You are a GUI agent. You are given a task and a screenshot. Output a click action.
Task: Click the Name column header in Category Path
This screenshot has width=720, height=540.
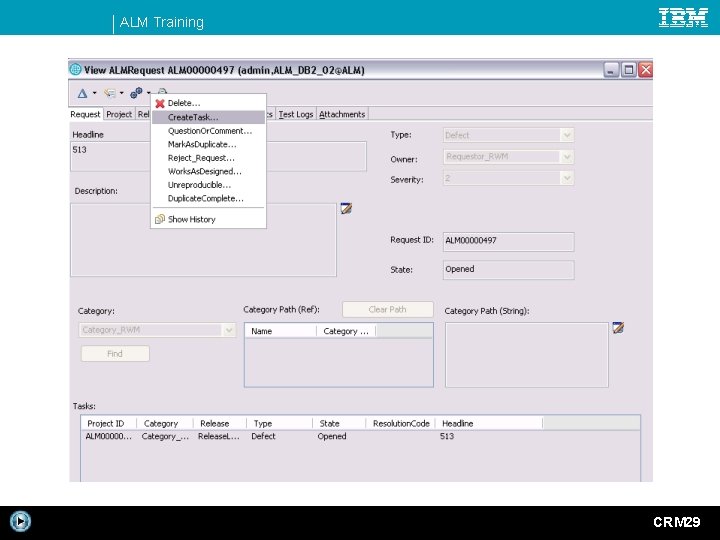pos(281,331)
